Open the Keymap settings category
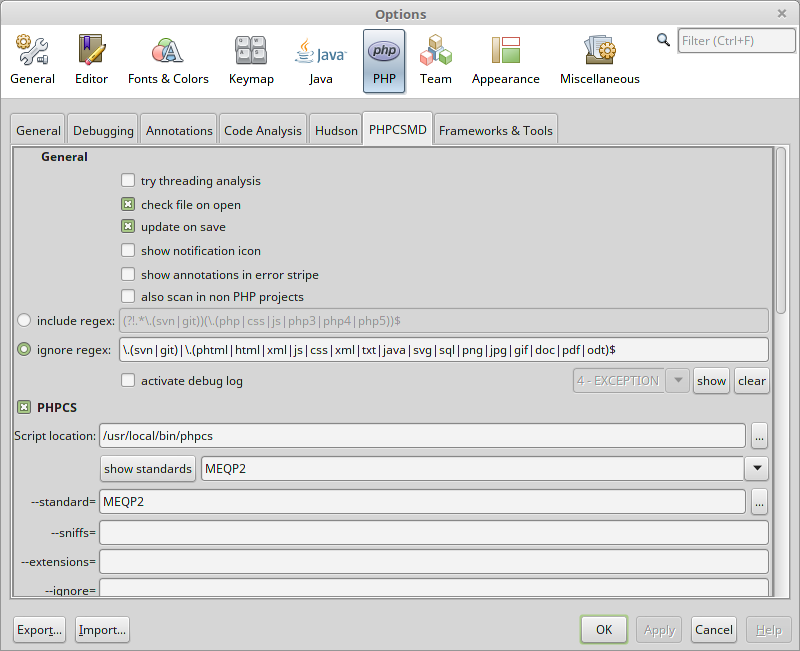800x651 pixels. click(x=251, y=60)
